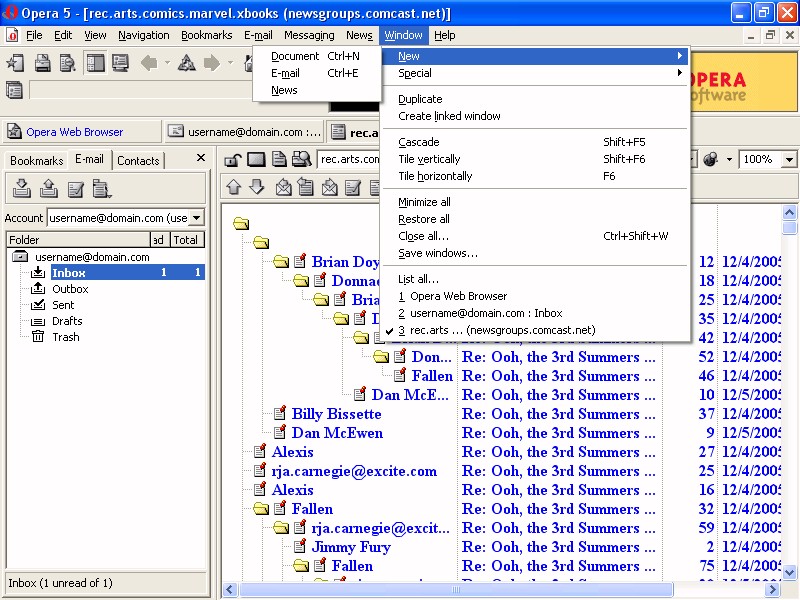
Task: Click the Compose icon in E-mail panel
Action: 76,189
